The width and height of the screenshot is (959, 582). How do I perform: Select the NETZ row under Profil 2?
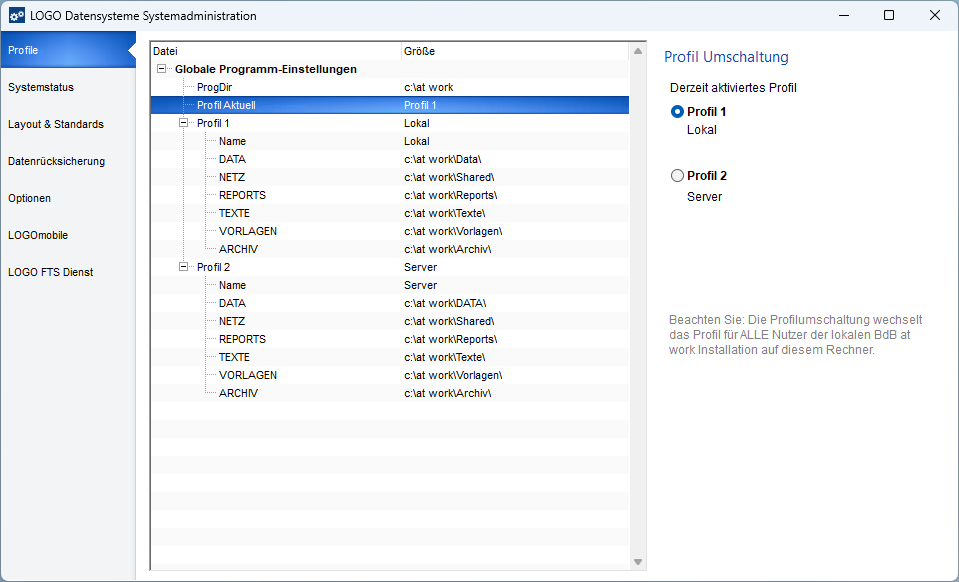pyautogui.click(x=390, y=321)
